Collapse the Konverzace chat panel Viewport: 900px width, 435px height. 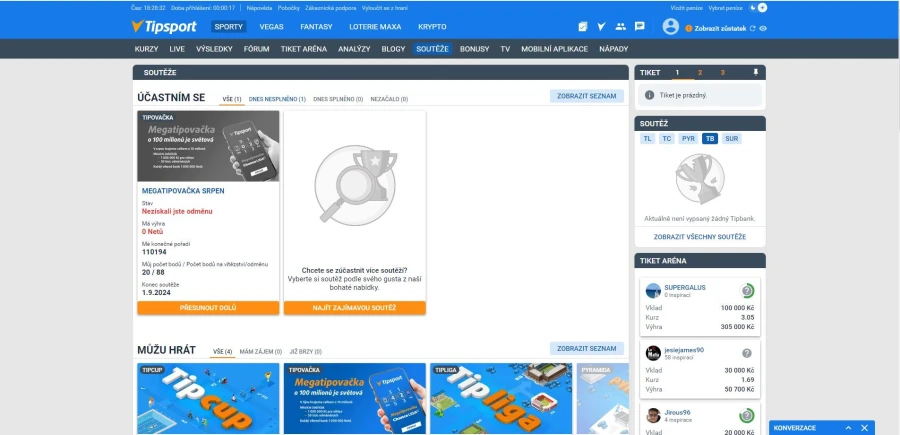(848, 428)
